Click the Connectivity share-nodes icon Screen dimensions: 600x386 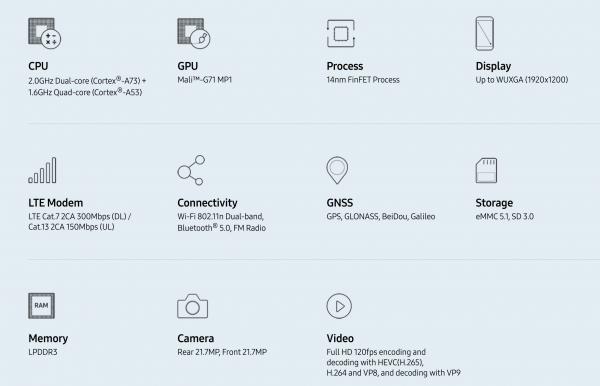[191, 170]
